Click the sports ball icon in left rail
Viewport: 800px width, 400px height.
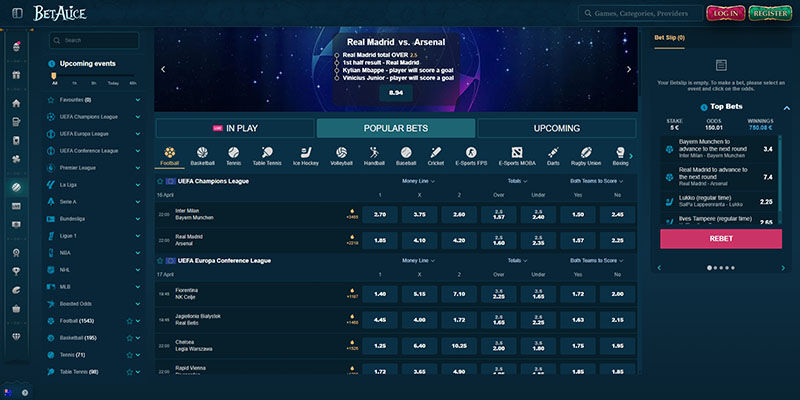click(x=16, y=187)
